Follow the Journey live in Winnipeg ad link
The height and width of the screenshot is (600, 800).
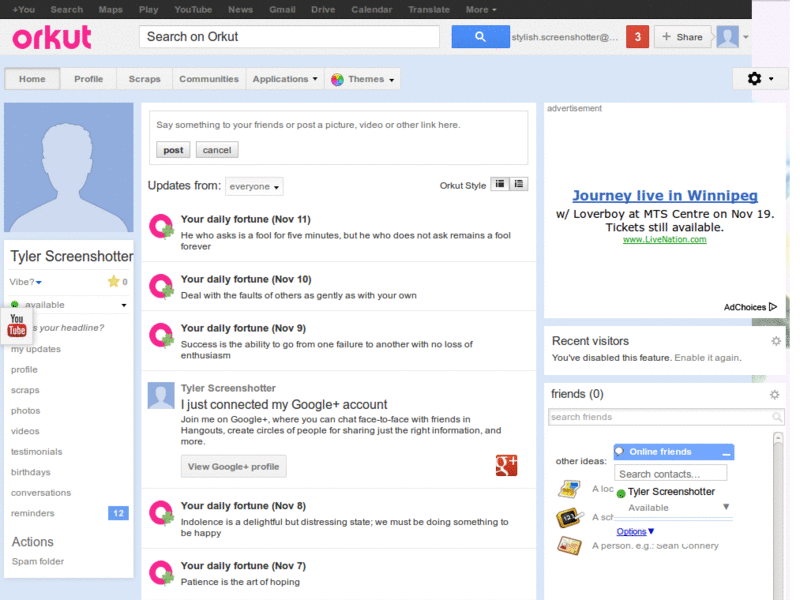[665, 195]
